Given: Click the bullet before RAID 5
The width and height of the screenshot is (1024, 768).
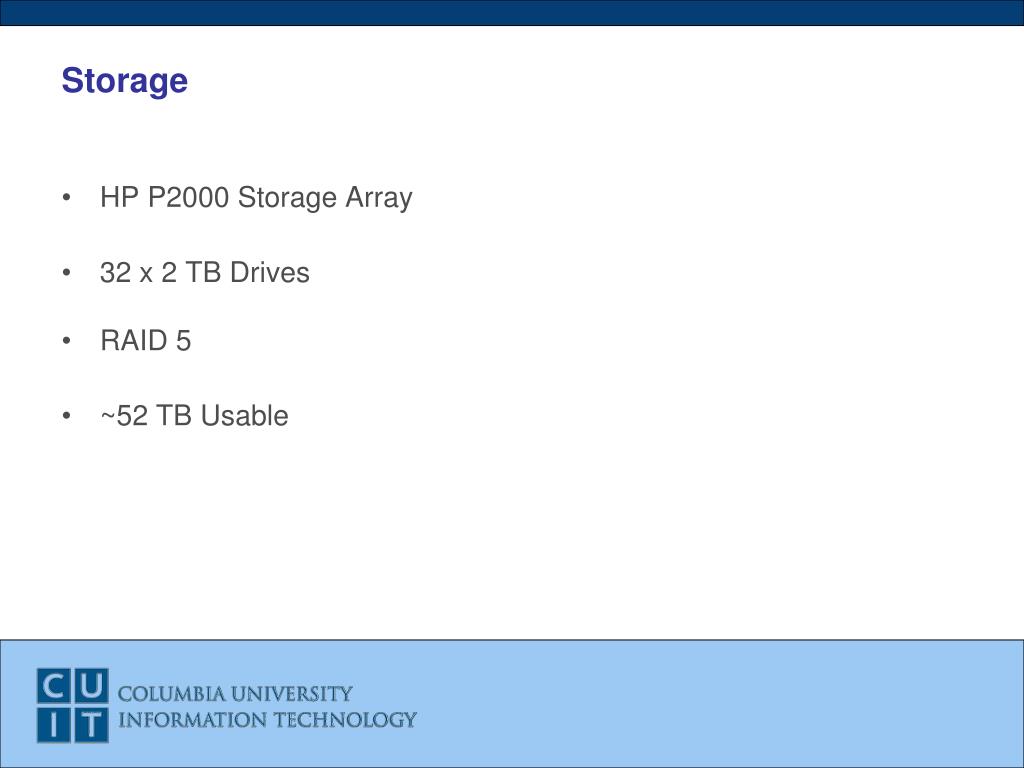Looking at the screenshot, I should pos(66,340).
